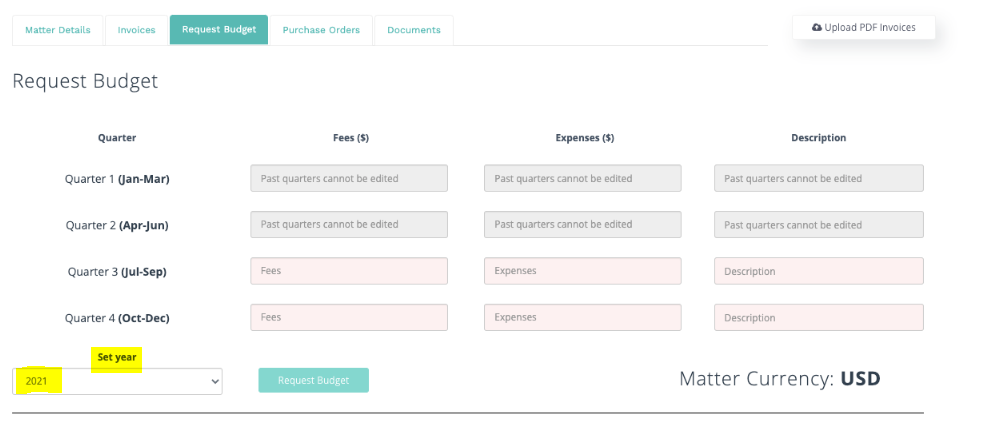
Task: Switch to the Matter Details tab
Action: 58,30
